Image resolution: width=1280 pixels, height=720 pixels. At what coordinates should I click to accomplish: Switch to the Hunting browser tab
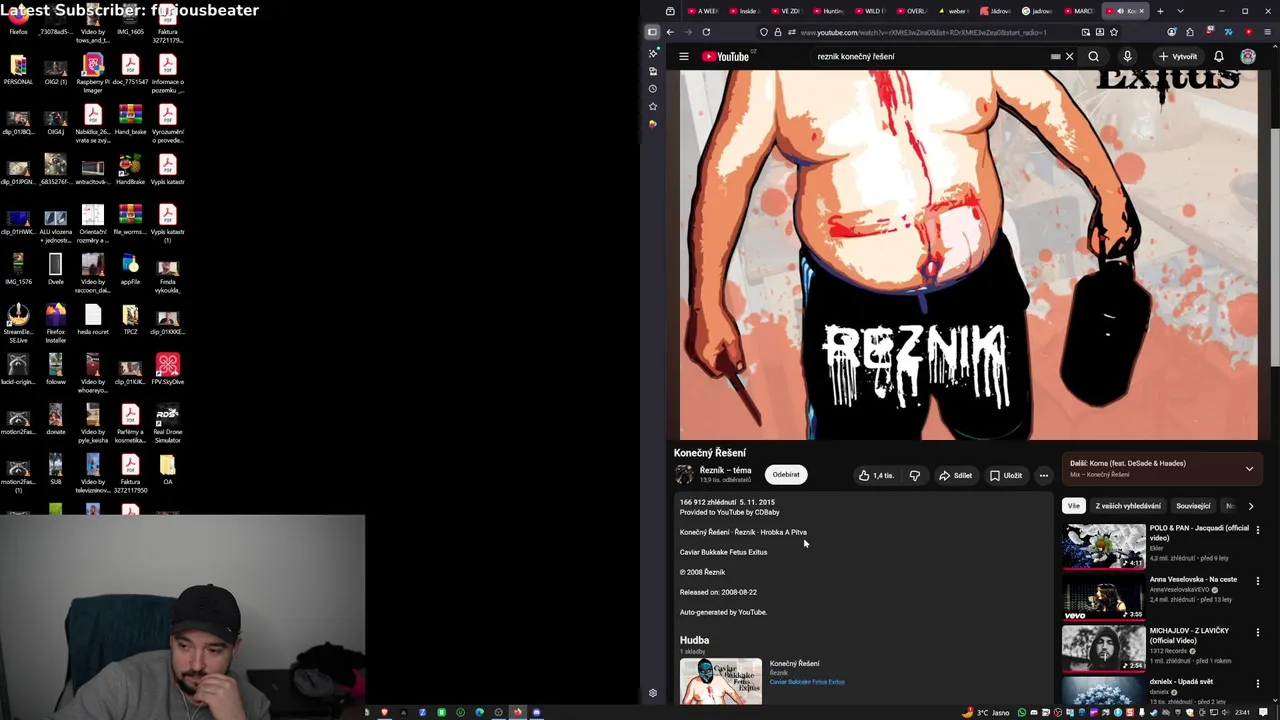point(829,11)
